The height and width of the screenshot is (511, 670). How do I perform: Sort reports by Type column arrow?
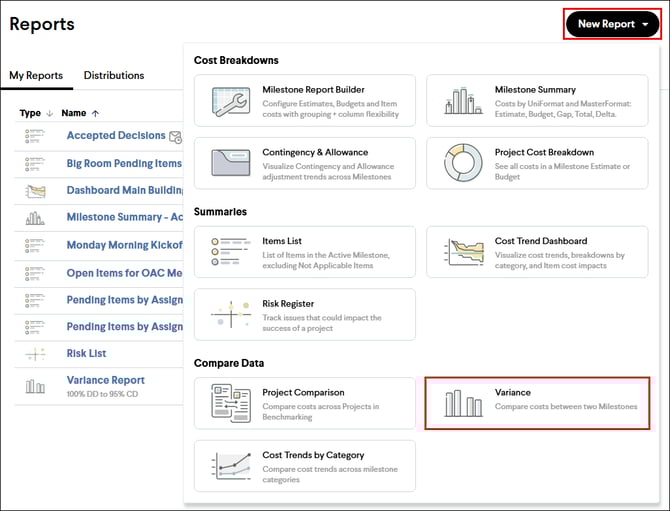50,113
